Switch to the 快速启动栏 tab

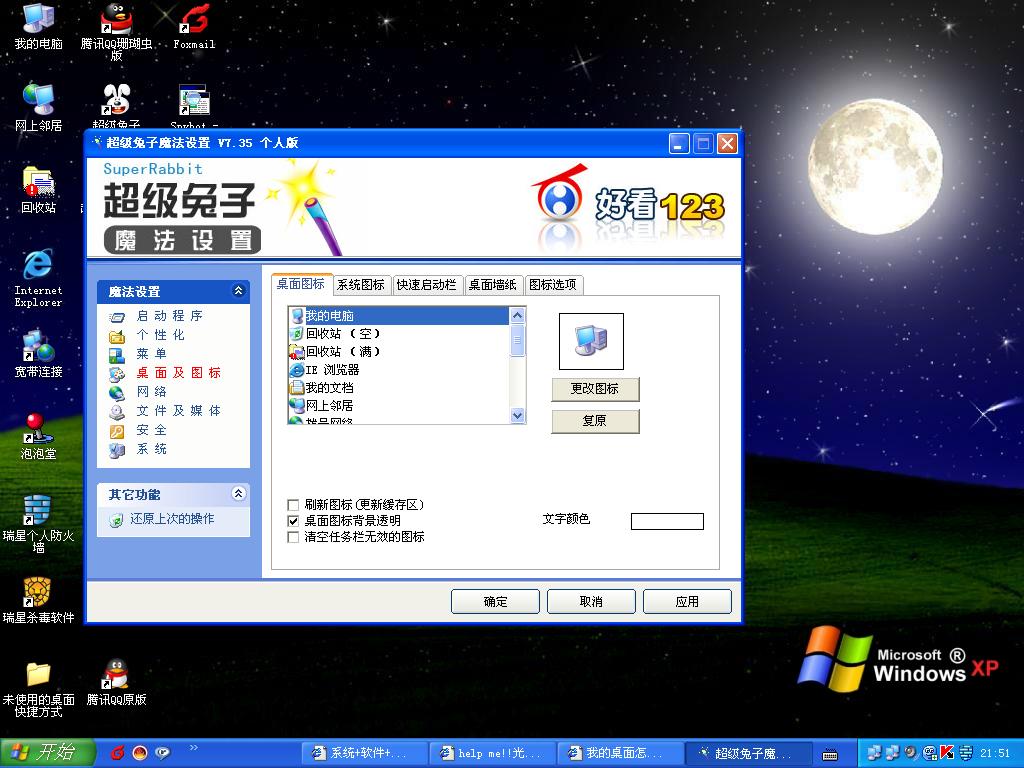(x=426, y=285)
